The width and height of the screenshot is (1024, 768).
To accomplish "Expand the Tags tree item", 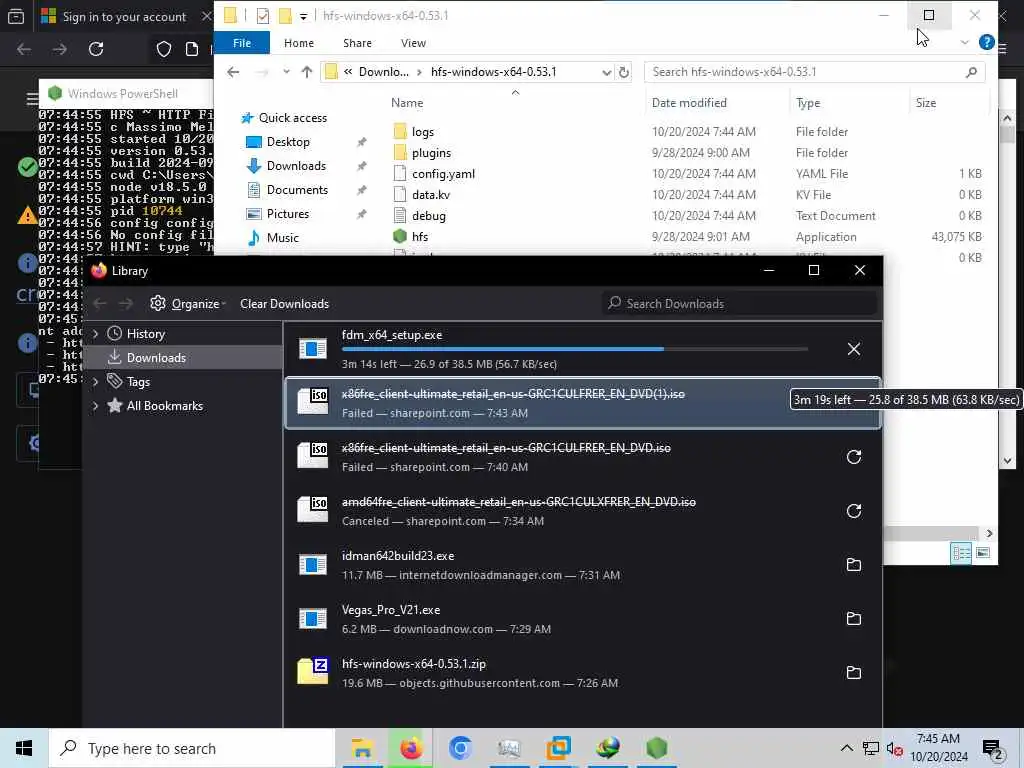I will (96, 381).
